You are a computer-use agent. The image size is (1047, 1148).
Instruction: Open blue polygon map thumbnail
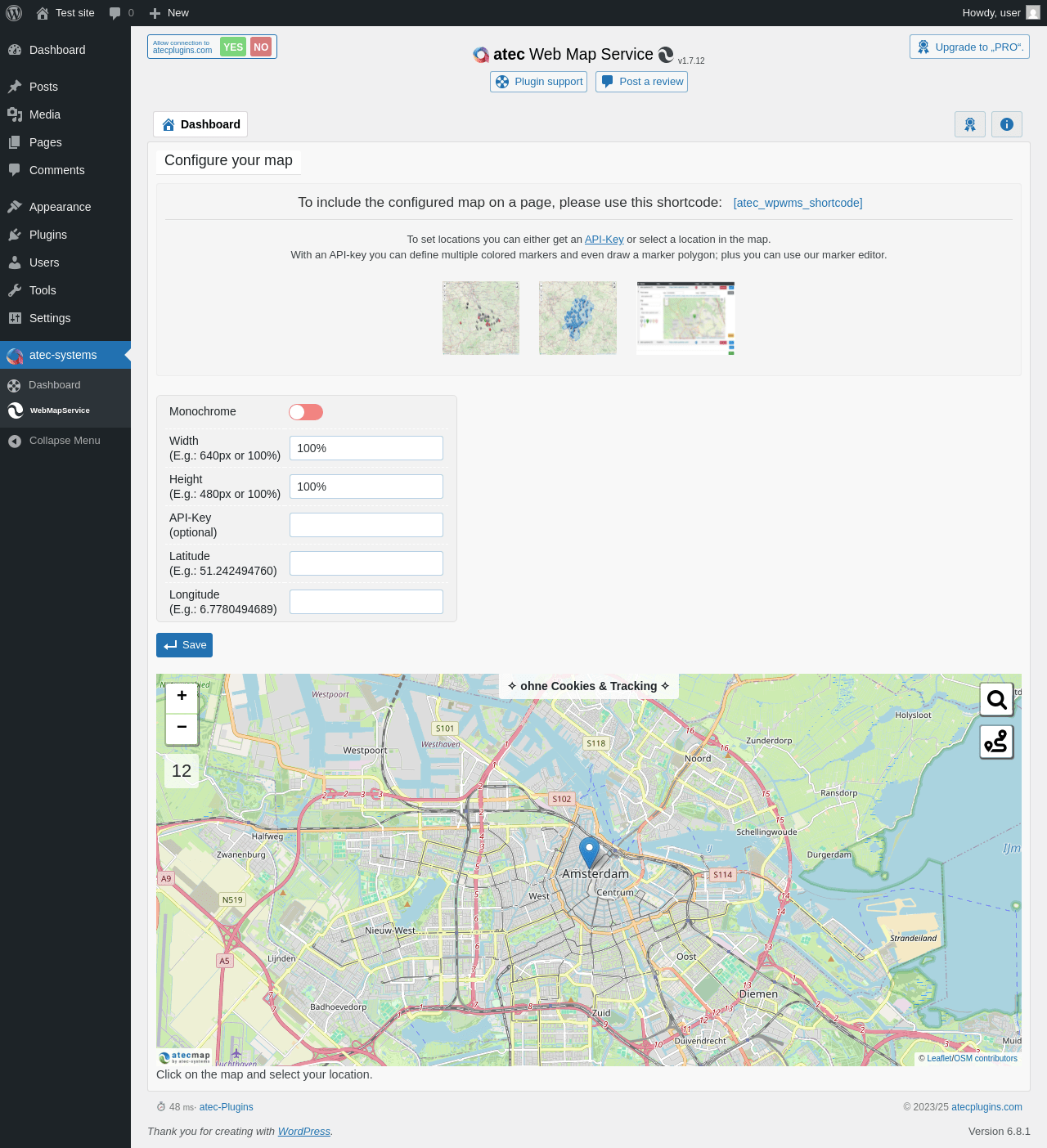(577, 318)
